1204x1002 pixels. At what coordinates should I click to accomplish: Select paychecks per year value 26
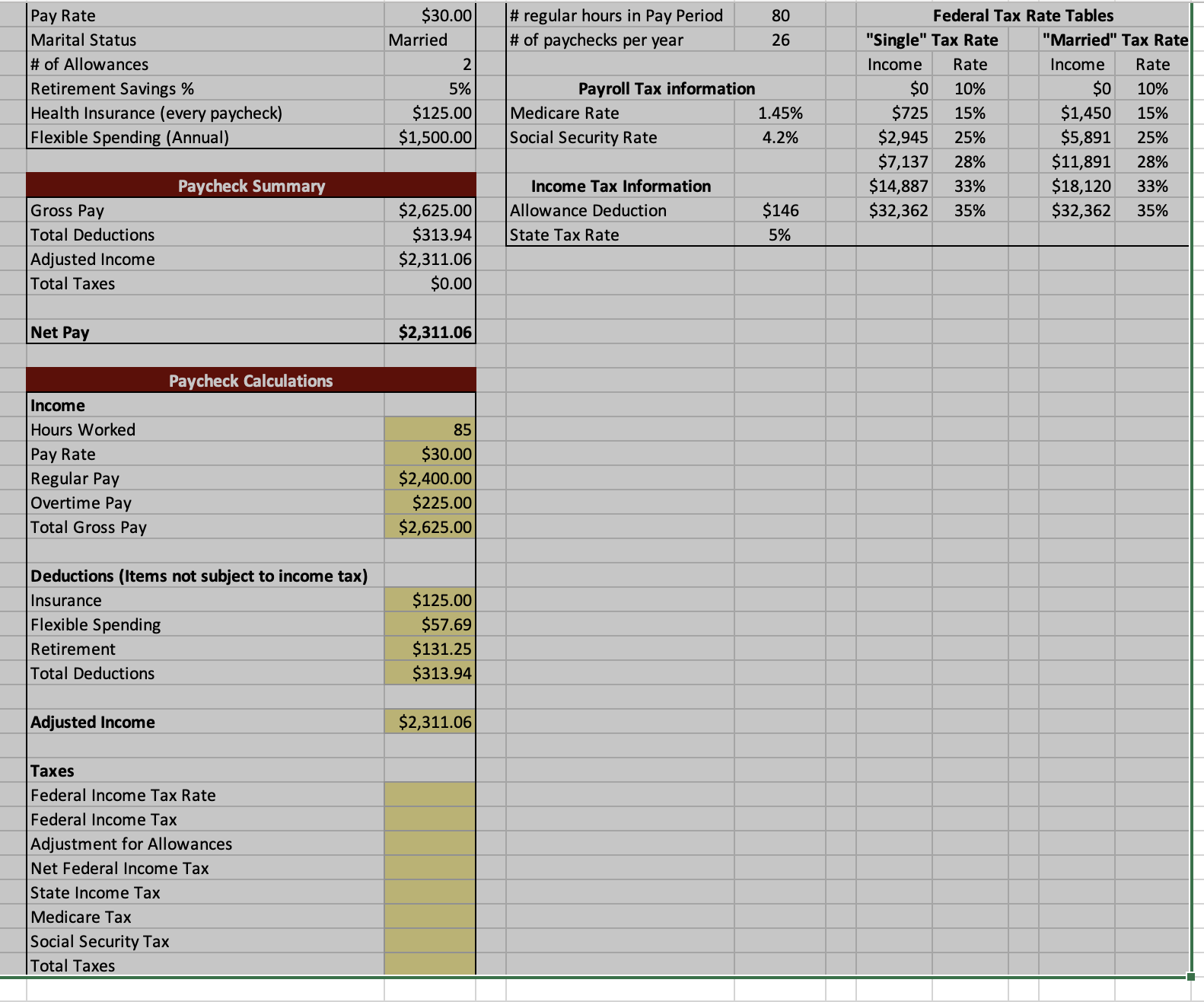780,40
